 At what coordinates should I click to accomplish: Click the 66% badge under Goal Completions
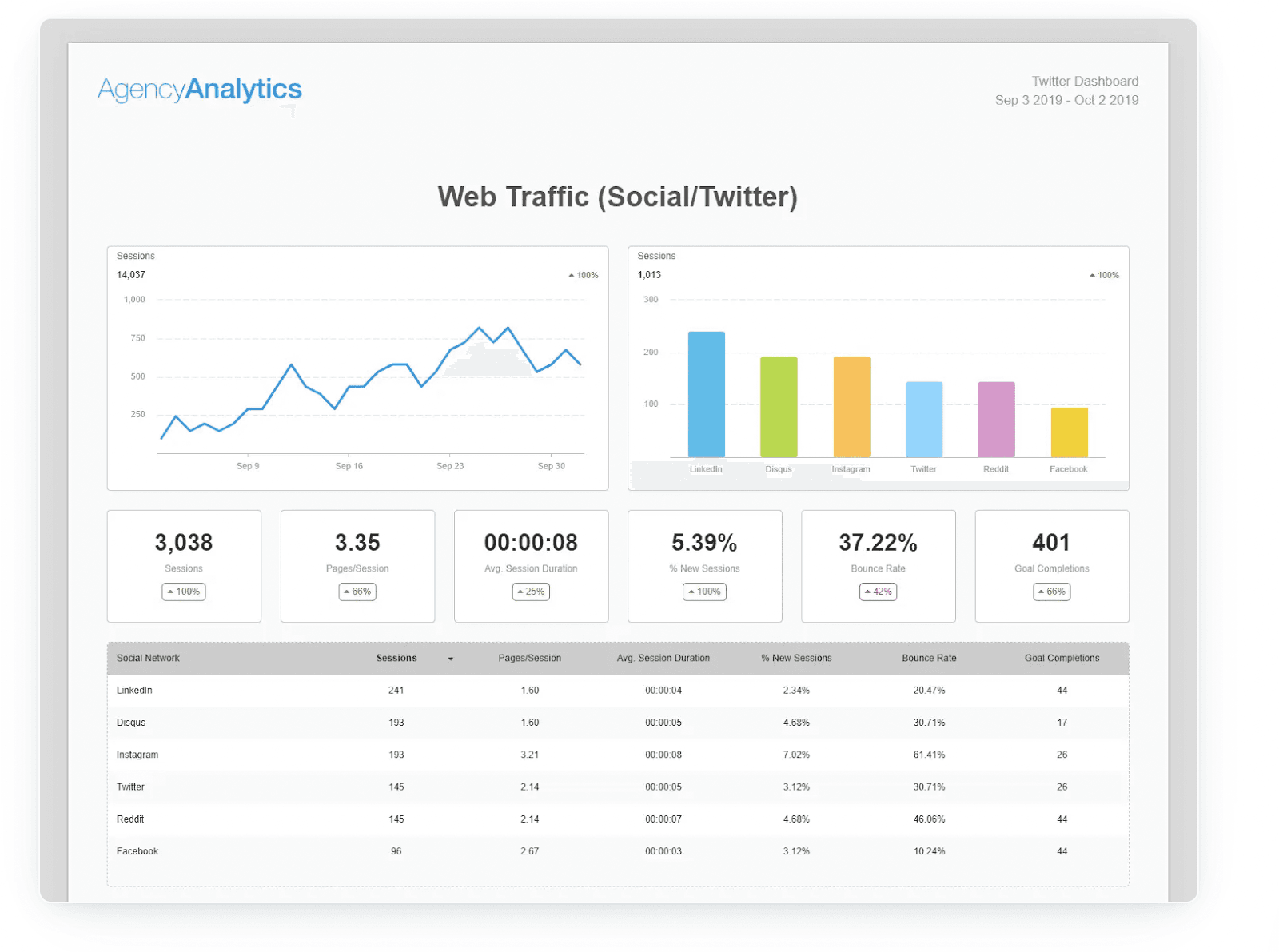[x=1051, y=592]
